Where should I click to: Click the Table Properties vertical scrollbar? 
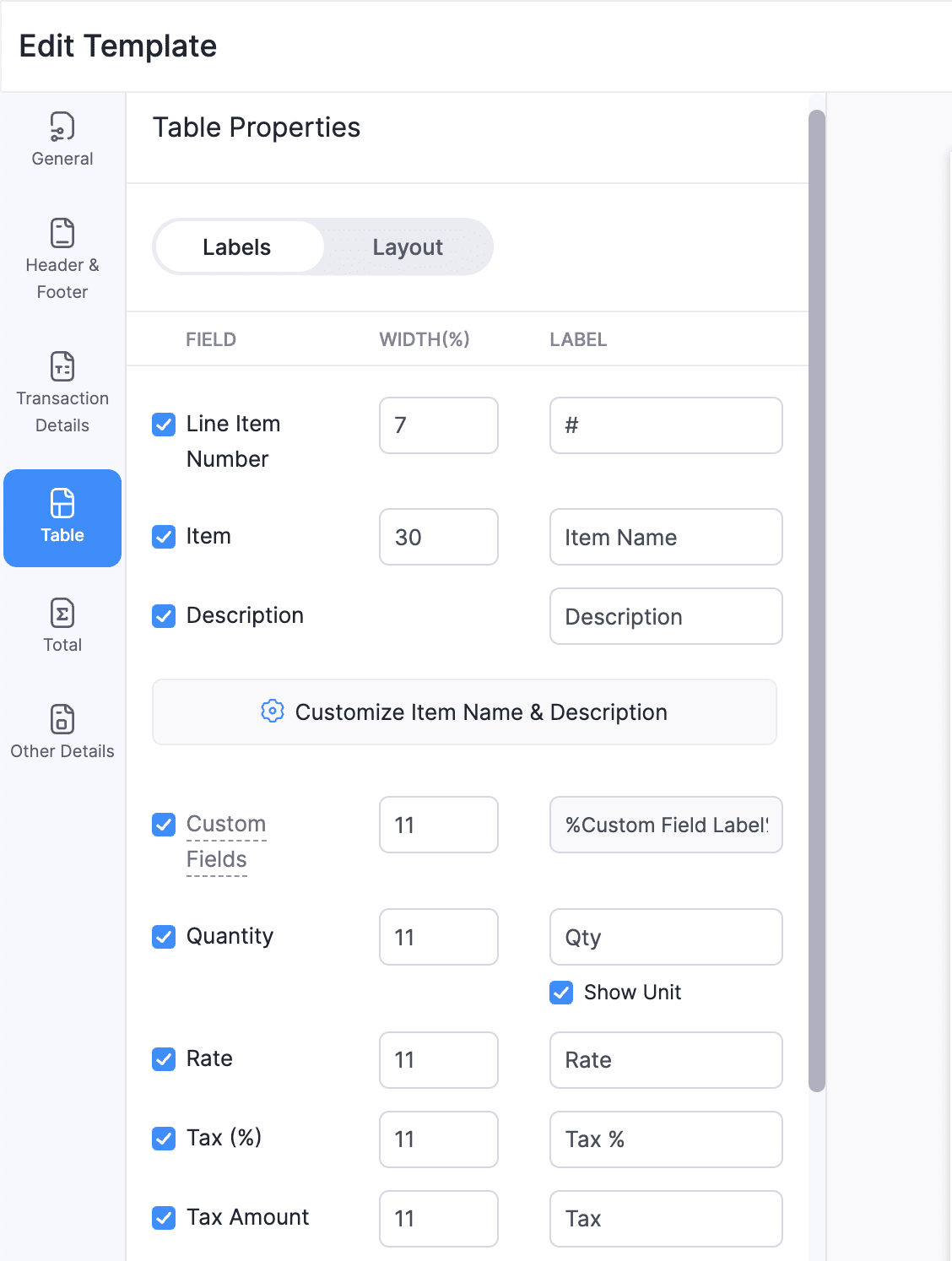(816, 591)
